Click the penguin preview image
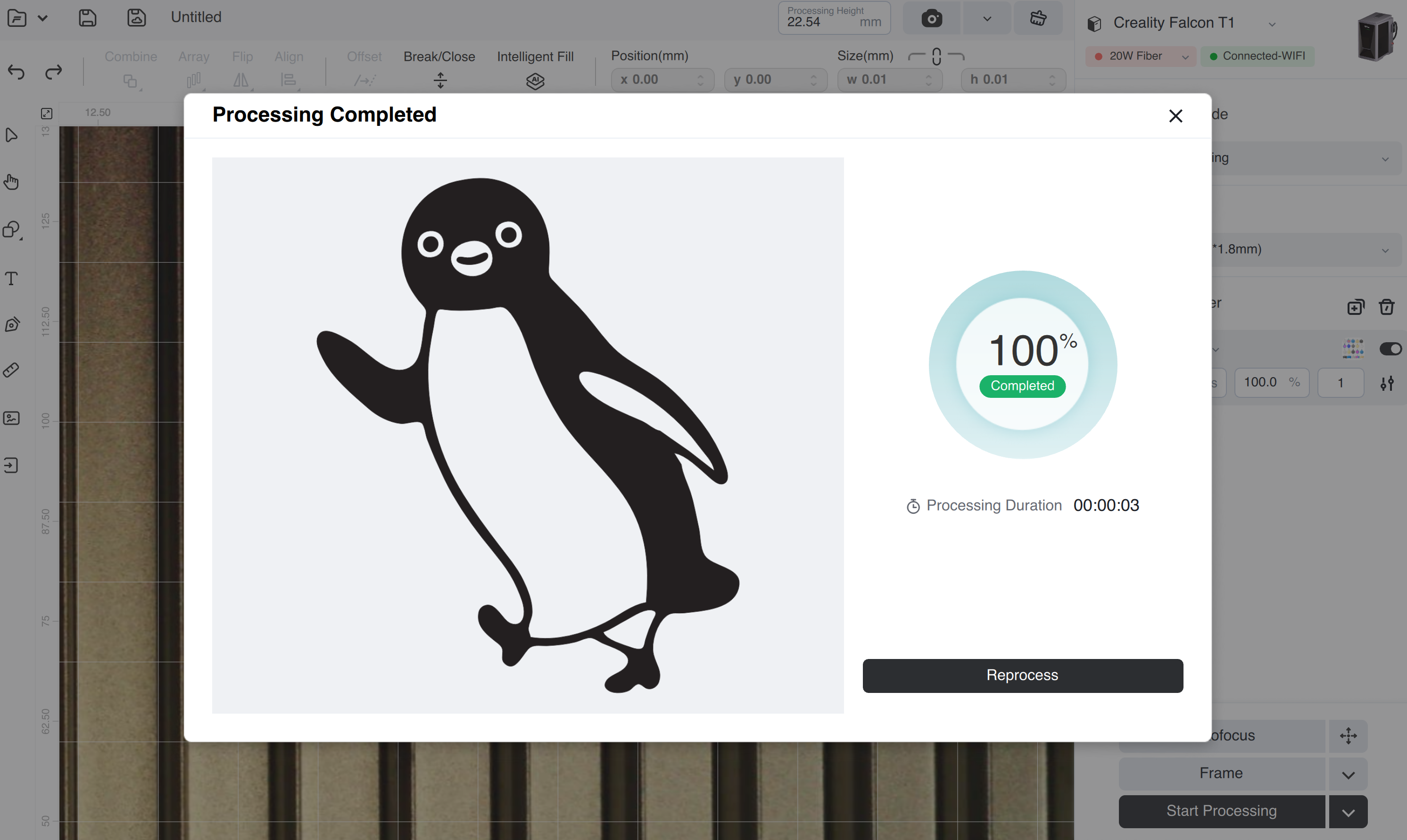 528,435
